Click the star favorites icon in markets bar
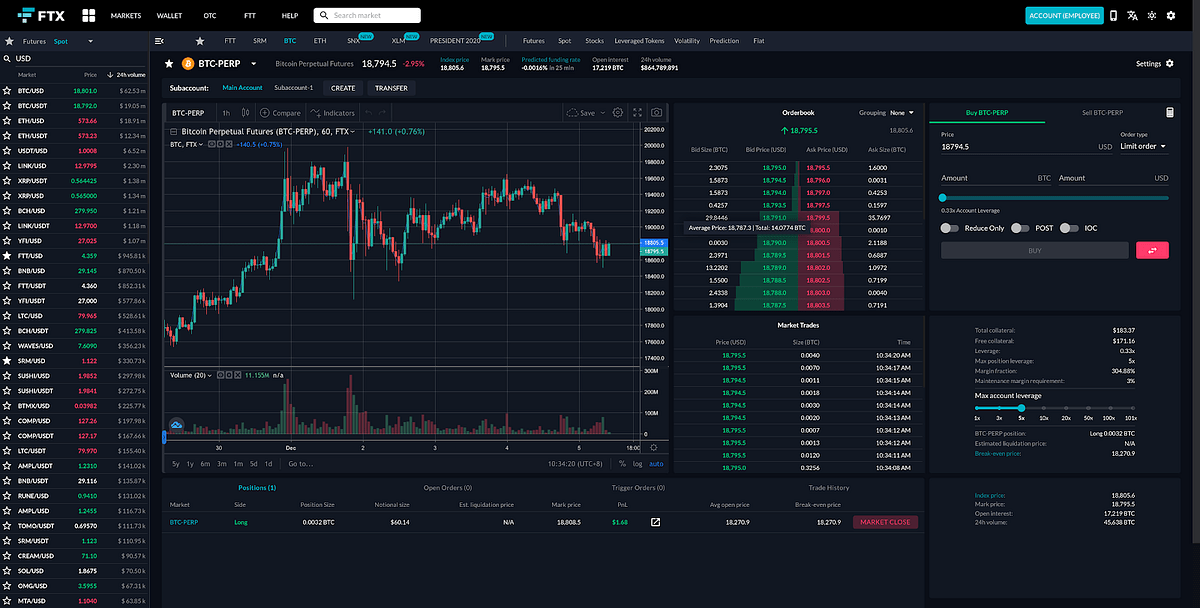This screenshot has height=608, width=1200. coord(200,41)
